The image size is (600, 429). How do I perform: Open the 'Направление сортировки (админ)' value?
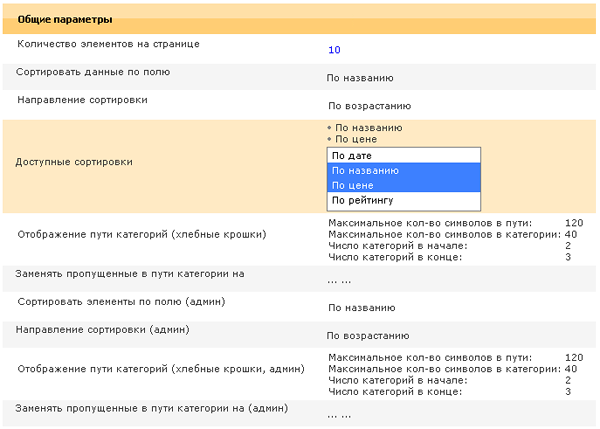coord(369,337)
